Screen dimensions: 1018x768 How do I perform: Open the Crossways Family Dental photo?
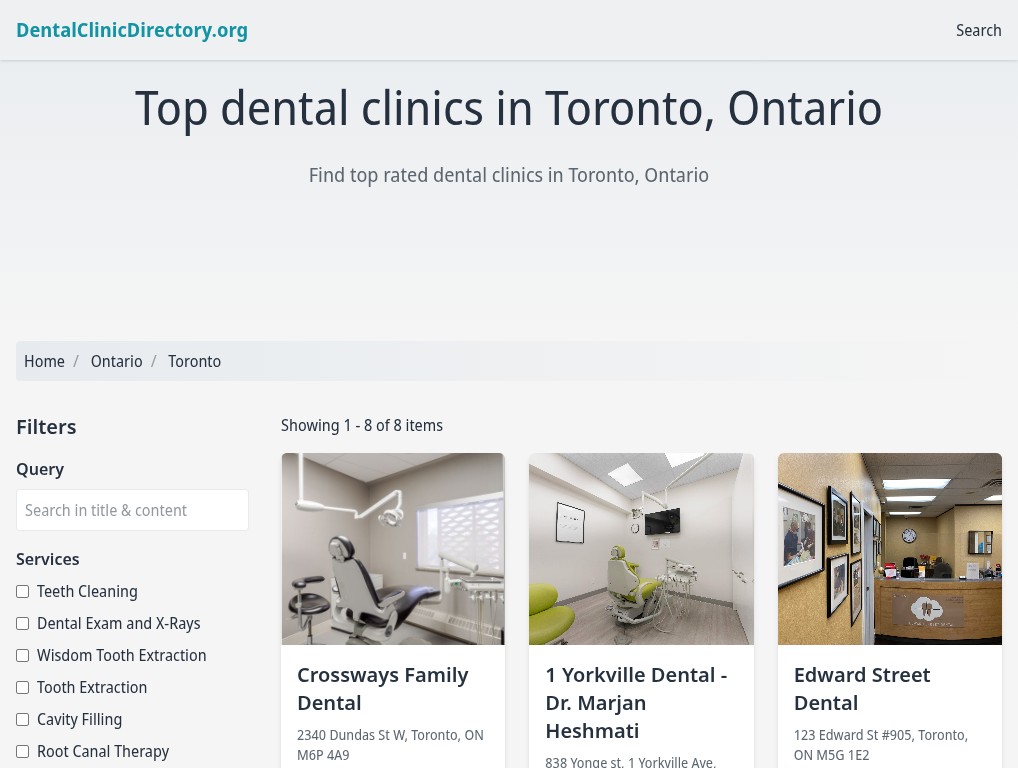pyautogui.click(x=393, y=549)
